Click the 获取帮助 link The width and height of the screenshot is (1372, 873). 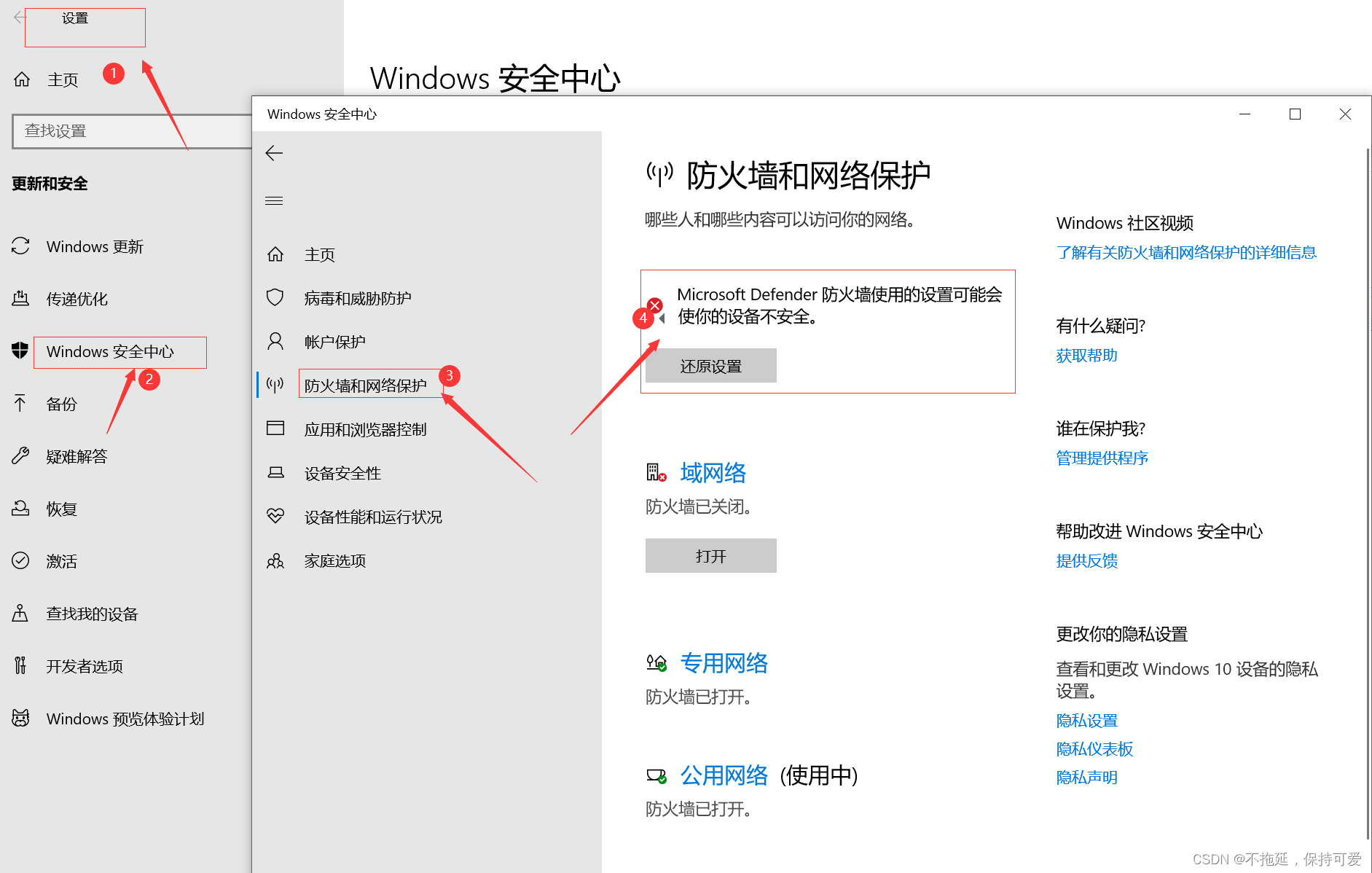[1086, 355]
